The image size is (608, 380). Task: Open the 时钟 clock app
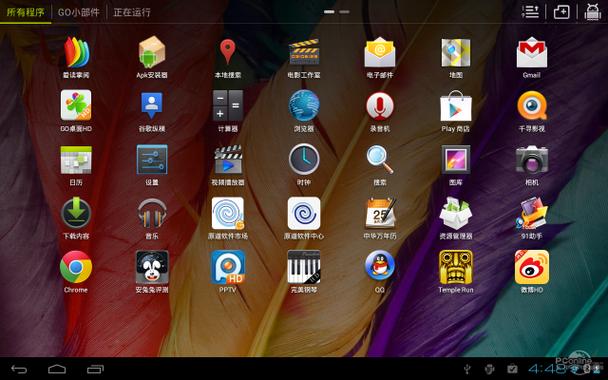coord(304,159)
